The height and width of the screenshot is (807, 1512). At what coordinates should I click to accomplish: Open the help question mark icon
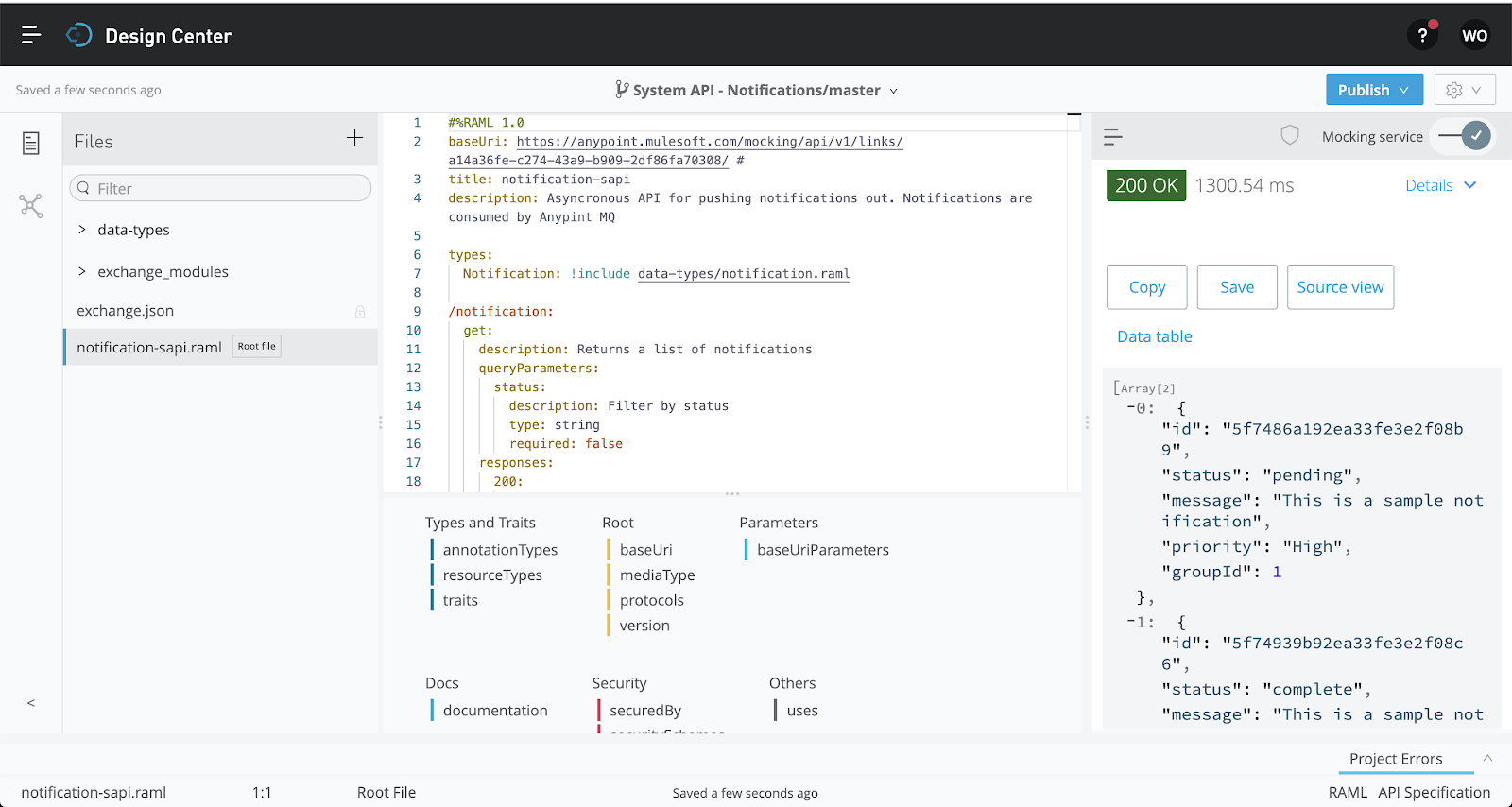tap(1422, 36)
